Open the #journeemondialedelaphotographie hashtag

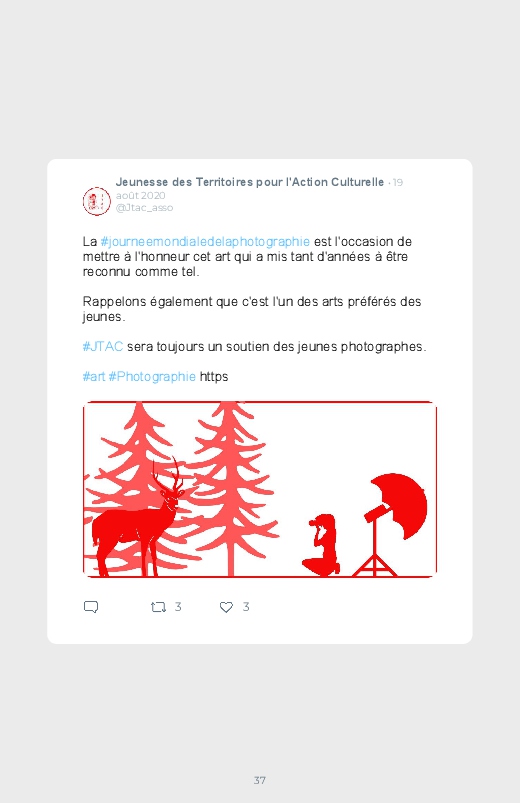tap(205, 241)
